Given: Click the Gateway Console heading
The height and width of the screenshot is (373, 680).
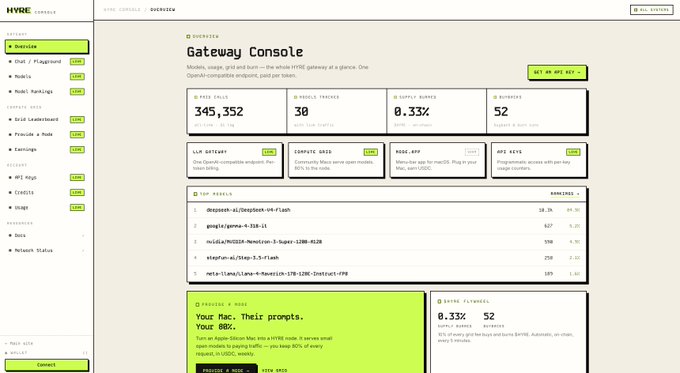Looking at the screenshot, I should pyautogui.click(x=245, y=52).
